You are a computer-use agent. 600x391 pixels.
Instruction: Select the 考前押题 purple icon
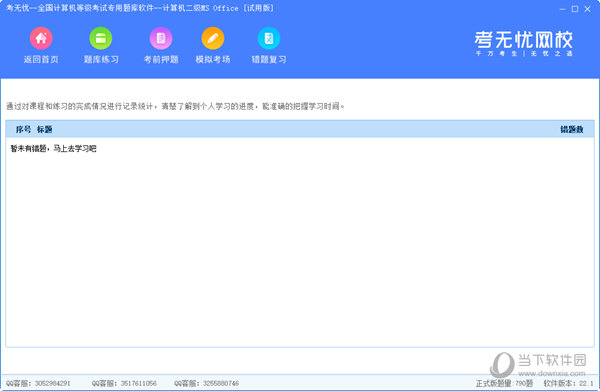pyautogui.click(x=161, y=38)
